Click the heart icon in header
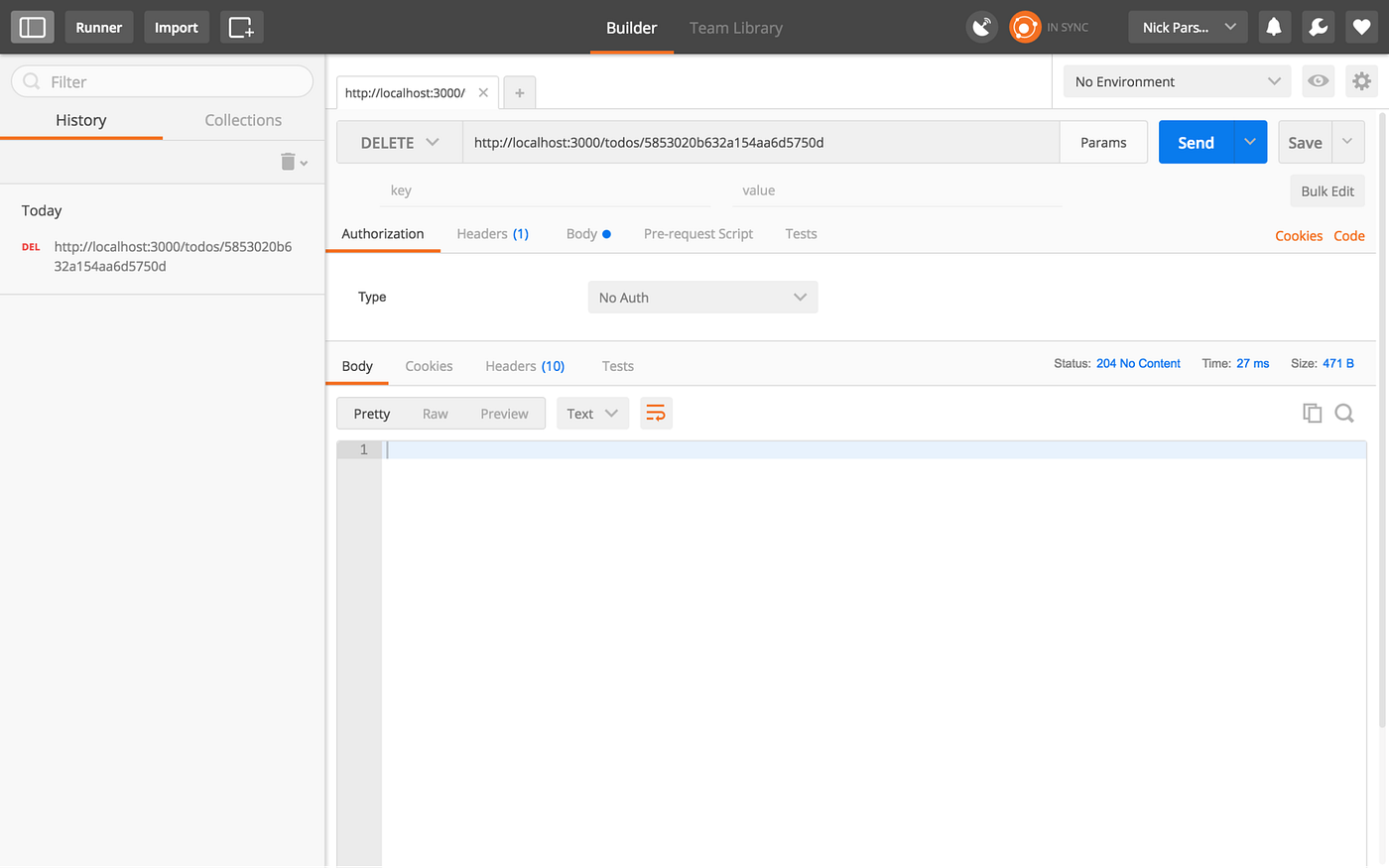1389x868 pixels. tap(1361, 27)
